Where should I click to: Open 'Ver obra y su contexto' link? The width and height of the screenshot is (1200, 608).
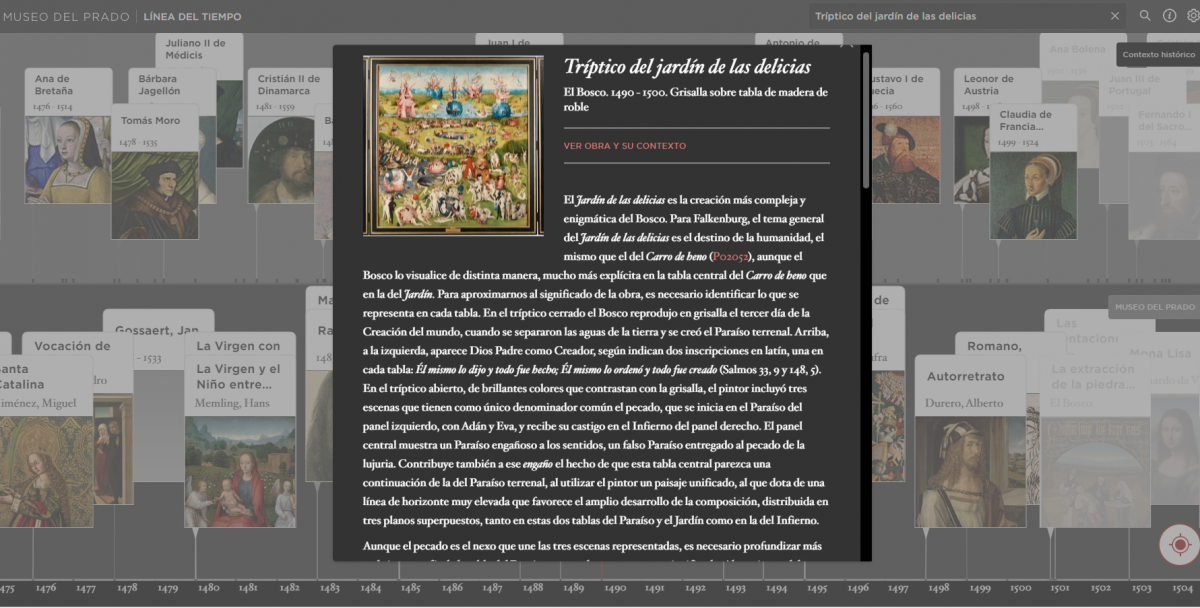[624, 146]
